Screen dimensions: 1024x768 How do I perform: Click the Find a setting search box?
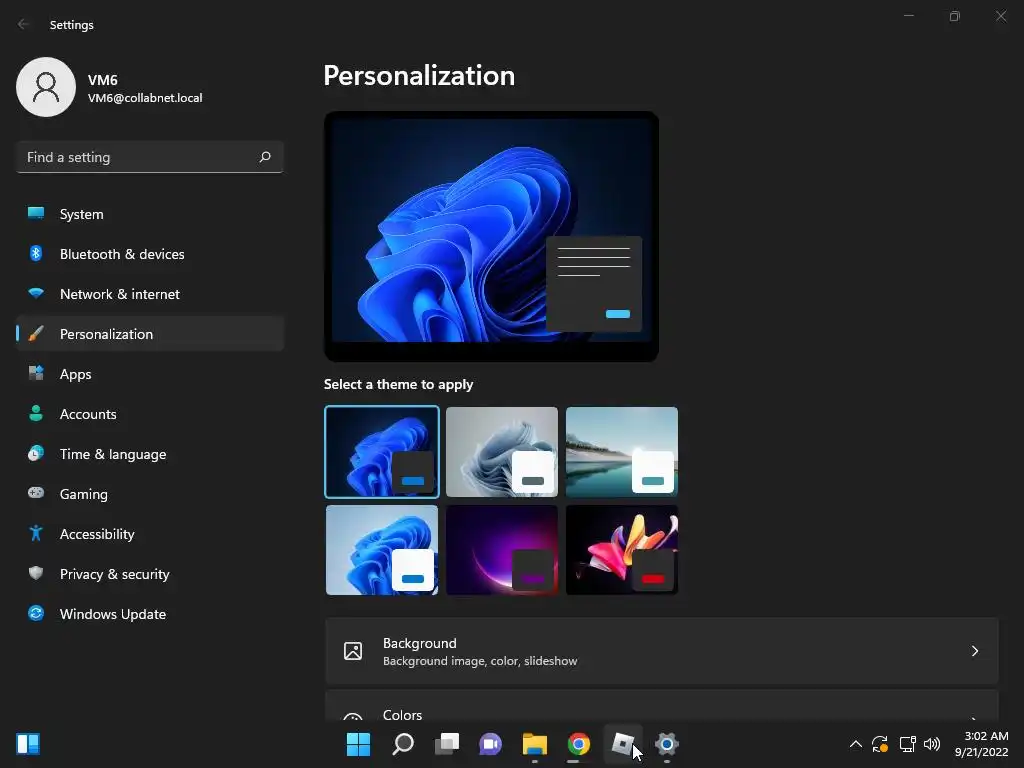pos(150,157)
